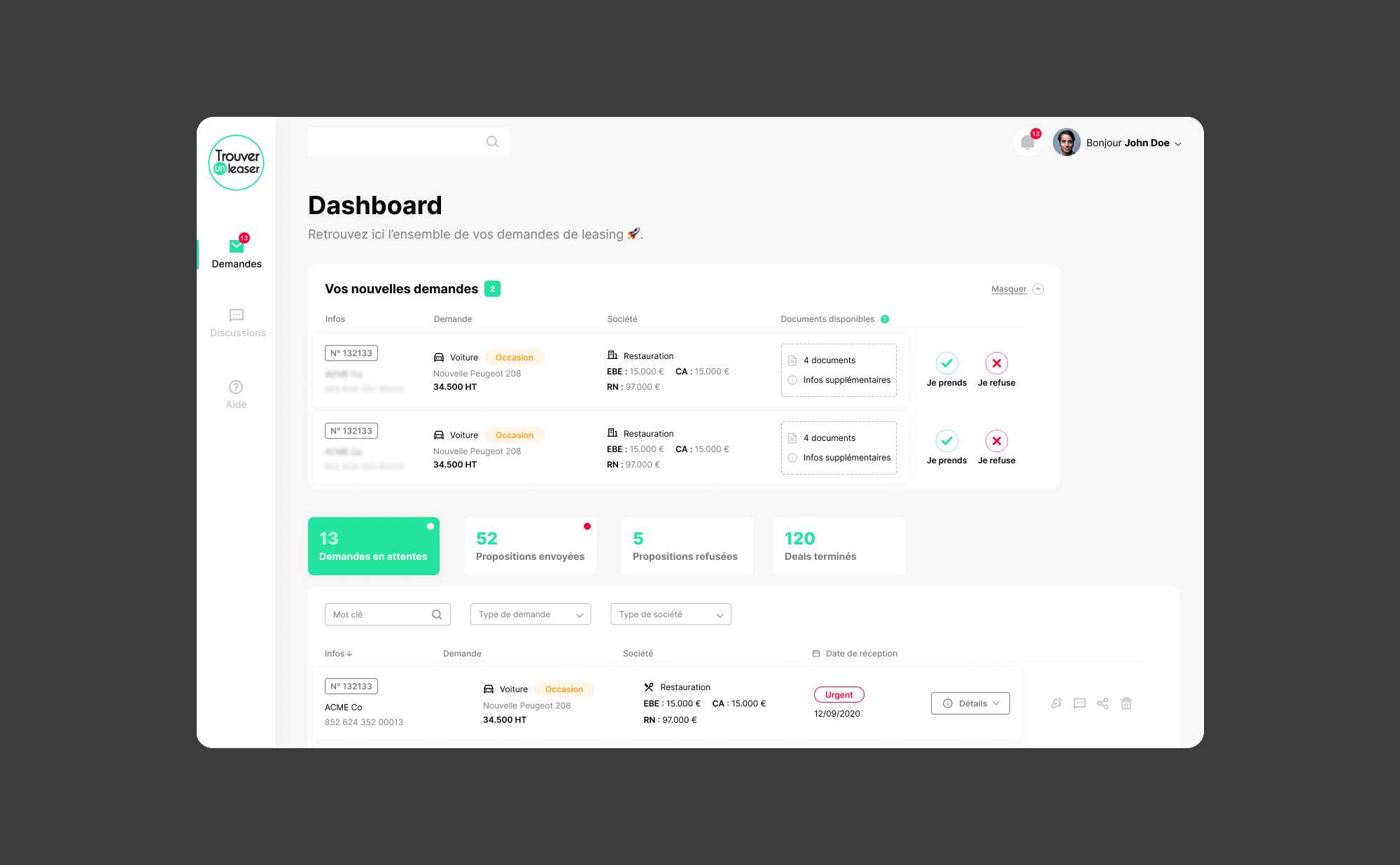Click the share icon on request 132133 row
The width and height of the screenshot is (1400, 865).
[1103, 703]
